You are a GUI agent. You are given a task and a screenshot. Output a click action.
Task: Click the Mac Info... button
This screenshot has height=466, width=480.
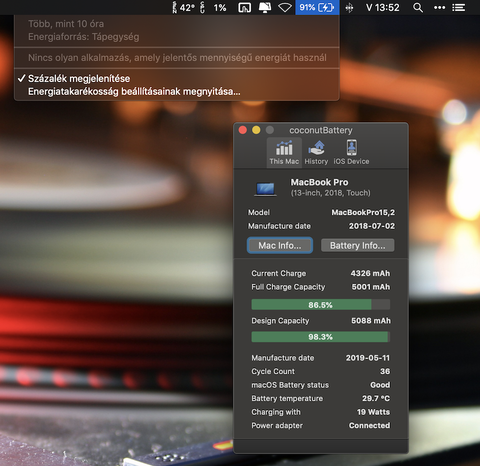coord(280,245)
